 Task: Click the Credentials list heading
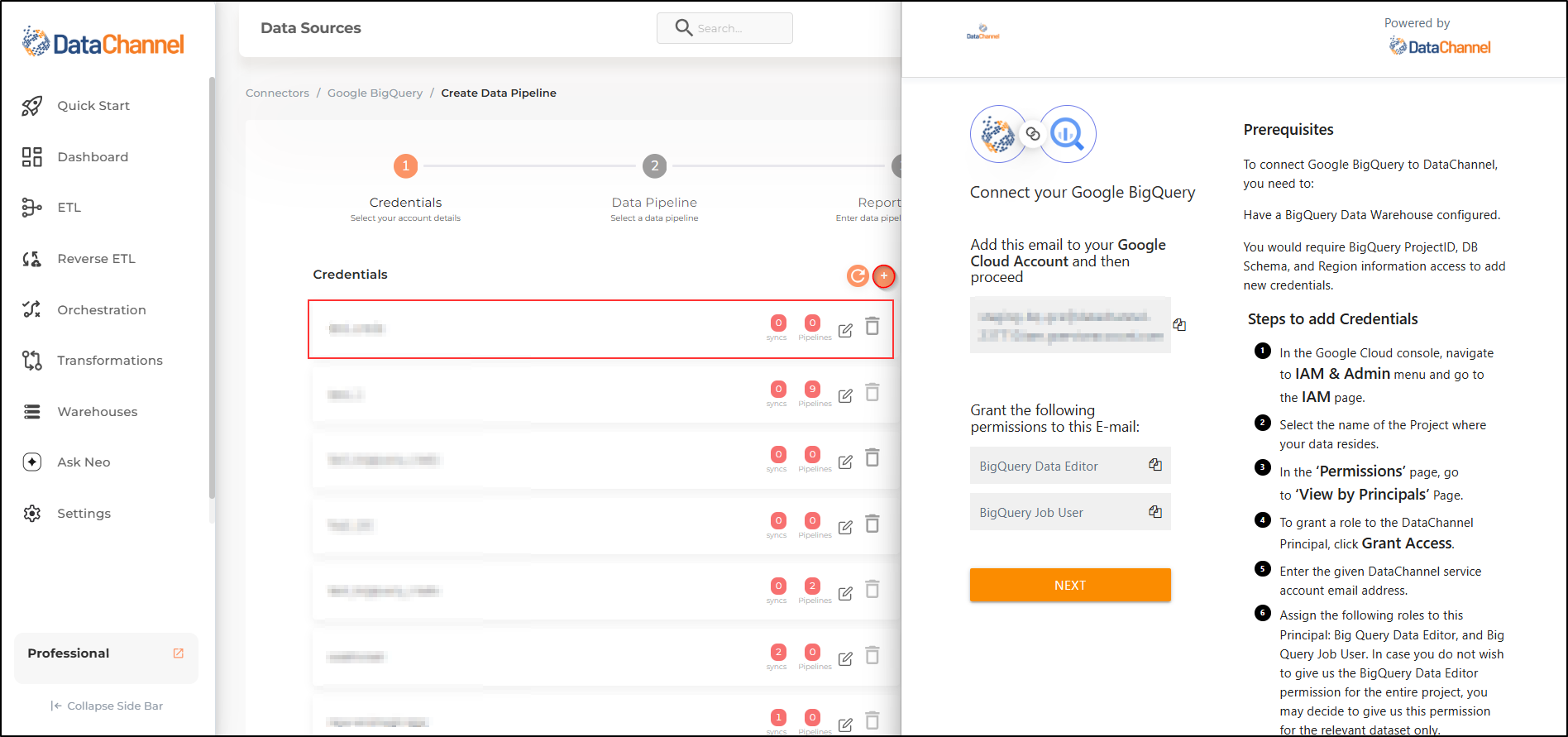coord(350,275)
